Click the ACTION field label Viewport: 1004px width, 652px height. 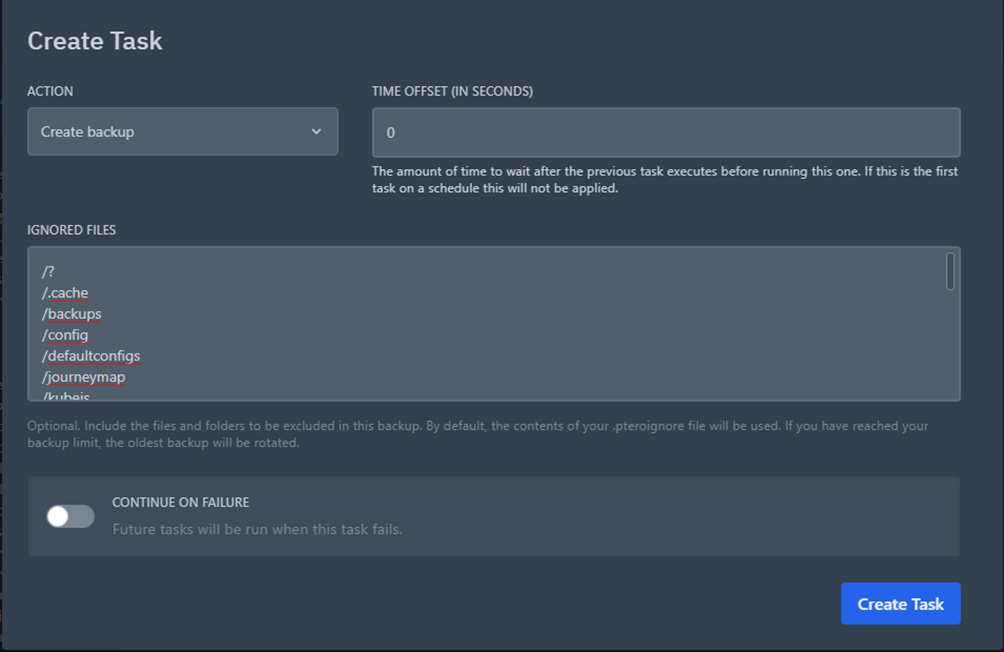coord(50,91)
